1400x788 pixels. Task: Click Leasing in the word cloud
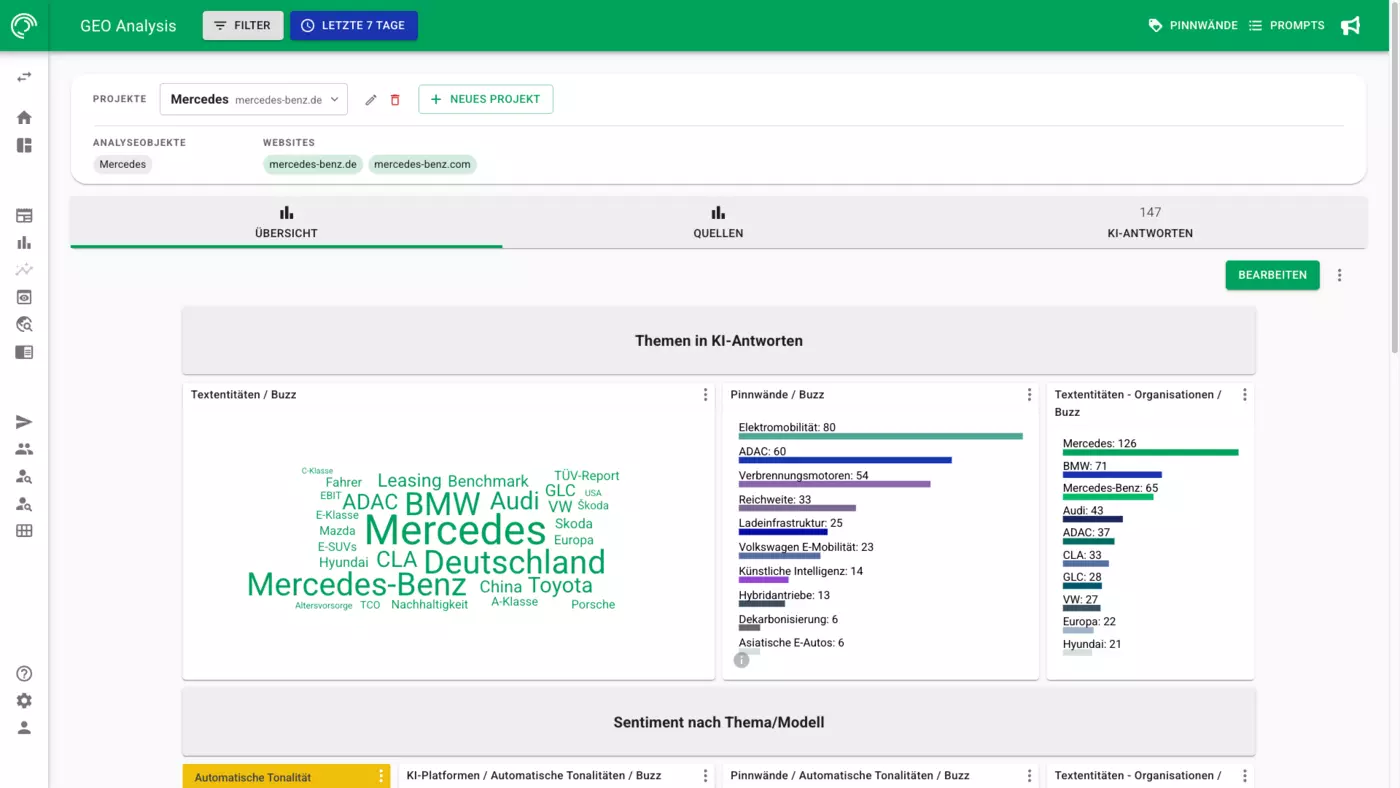(409, 481)
